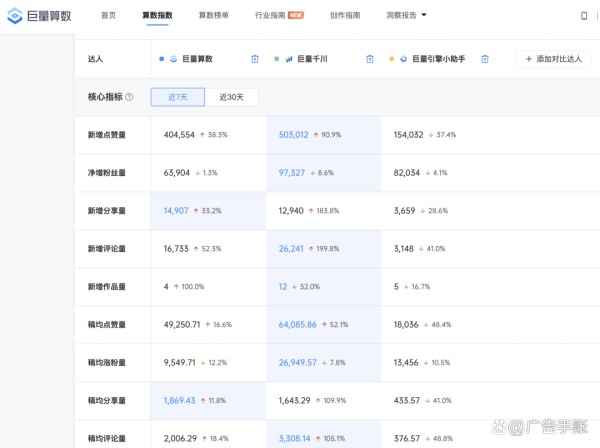
Task: Click 添加对比达人 button
Action: point(553,59)
